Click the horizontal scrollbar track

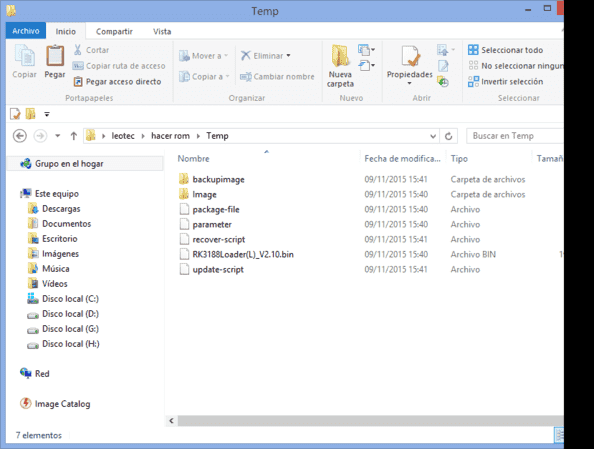coord(370,421)
